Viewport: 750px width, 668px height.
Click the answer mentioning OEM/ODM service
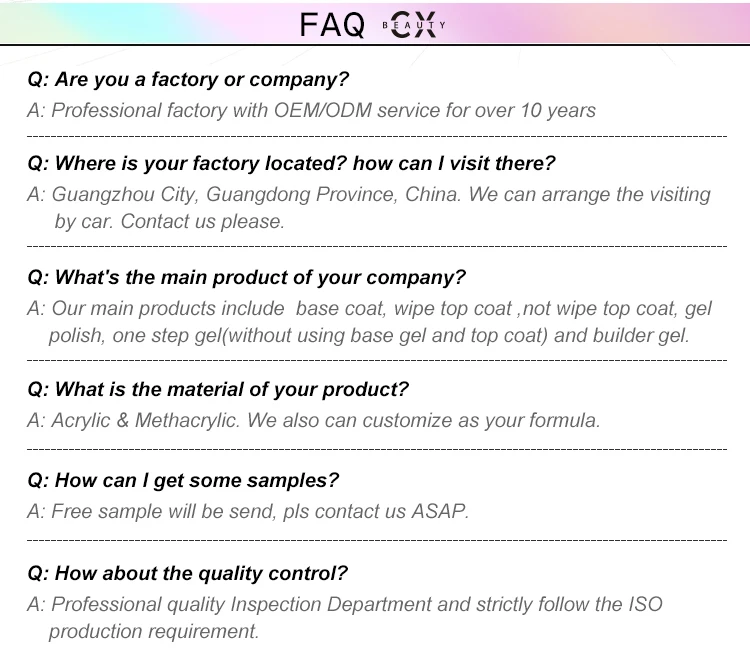[x=311, y=110]
